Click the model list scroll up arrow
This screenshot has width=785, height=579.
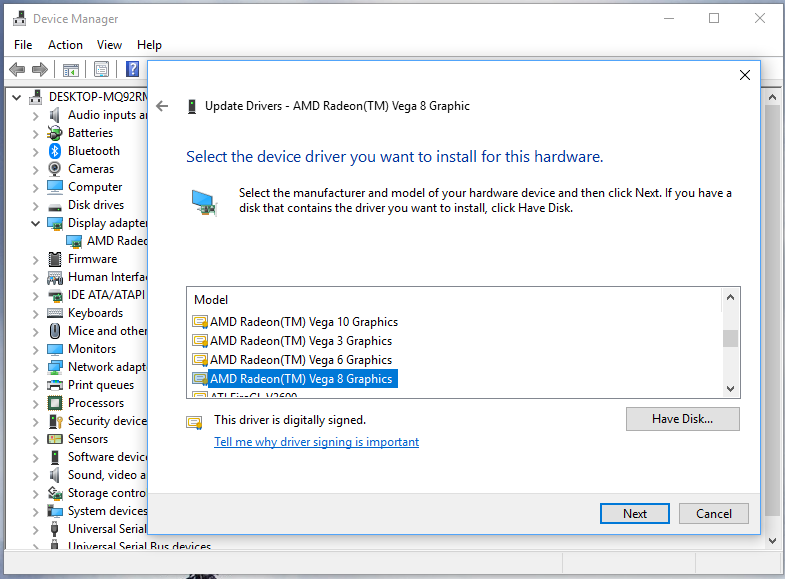pyautogui.click(x=730, y=298)
